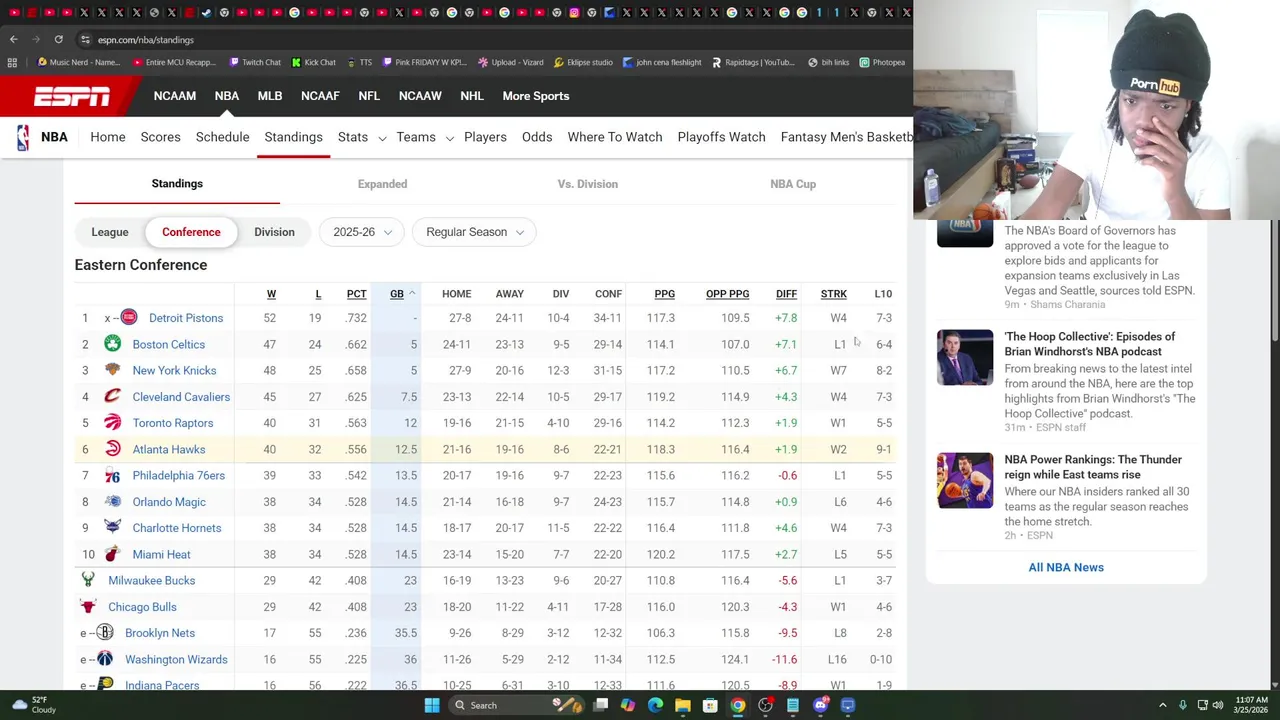This screenshot has height=720, width=1280.
Task: Sort standings by PPG column
Action: tap(664, 294)
